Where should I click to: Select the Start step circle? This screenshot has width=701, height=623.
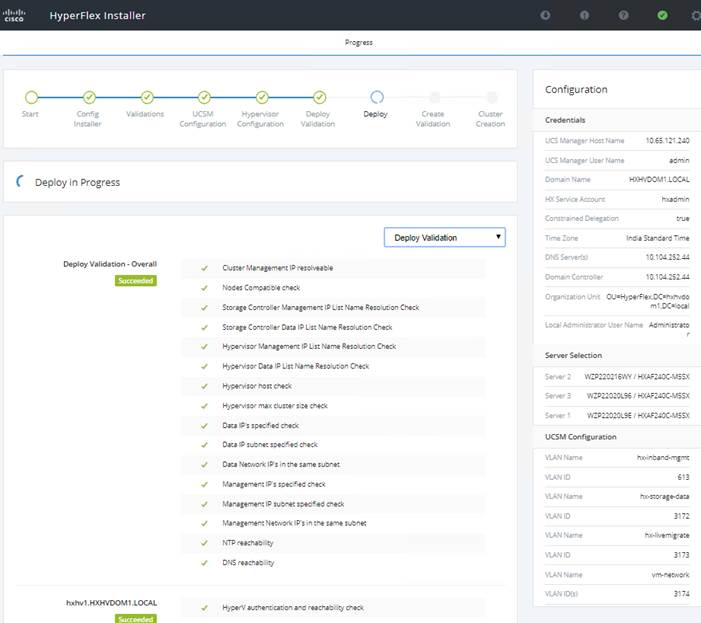coord(31,97)
